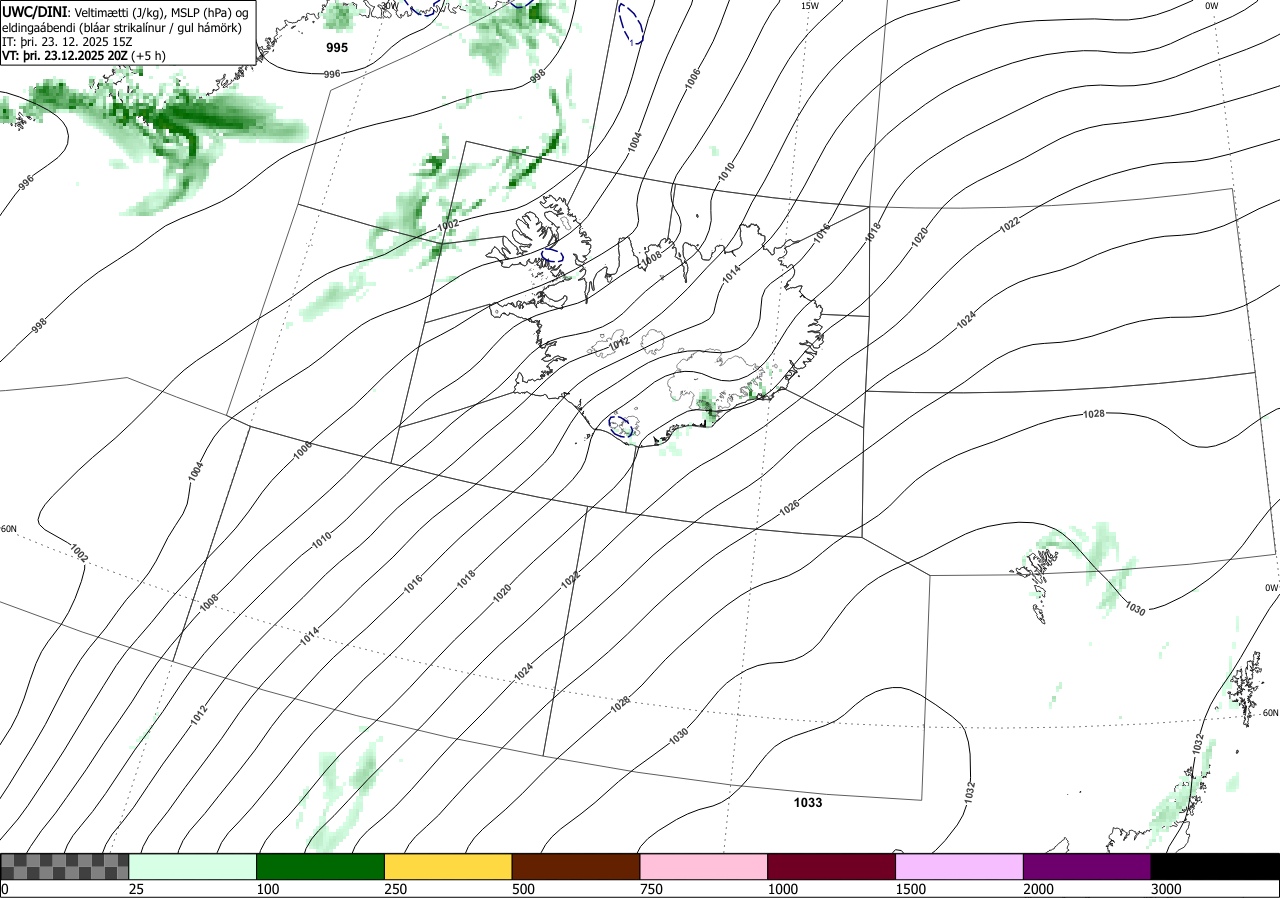Select the 'IT: þri. 23. 12. 2025 15Z' line
Image resolution: width=1280 pixels, height=898 pixels.
click(67, 41)
